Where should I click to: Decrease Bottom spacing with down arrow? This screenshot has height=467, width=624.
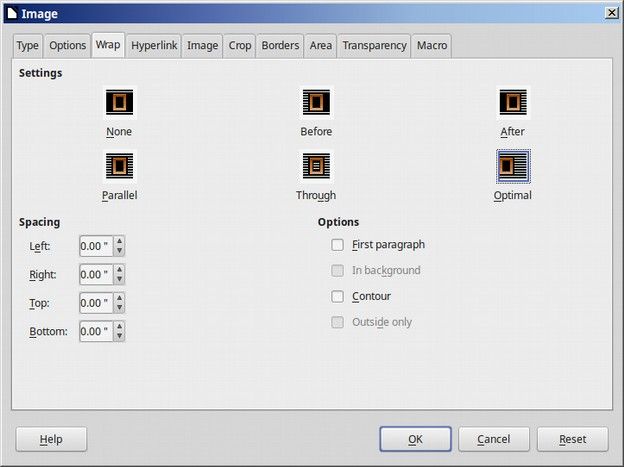119,336
